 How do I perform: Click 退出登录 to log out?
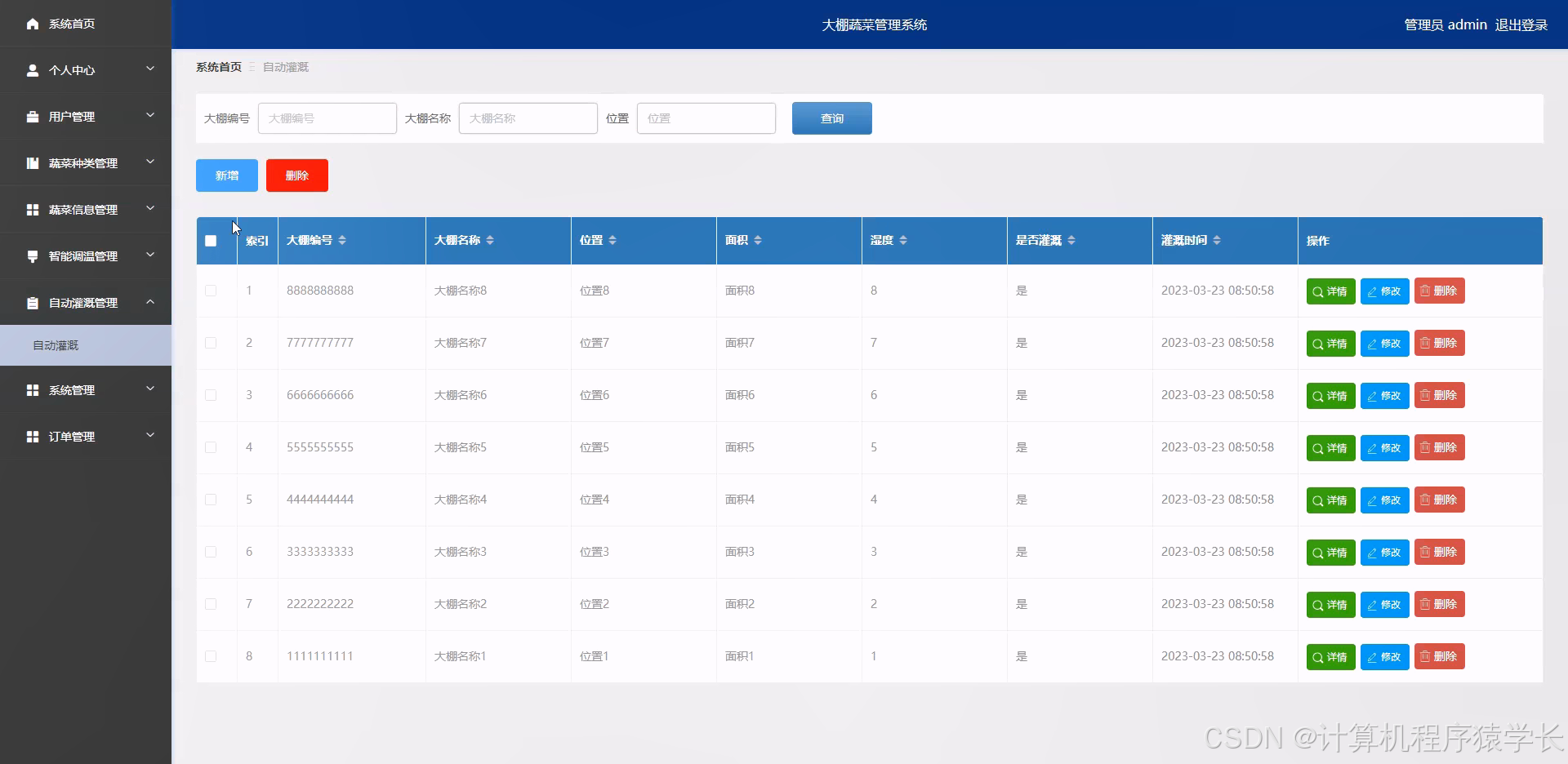[1521, 25]
